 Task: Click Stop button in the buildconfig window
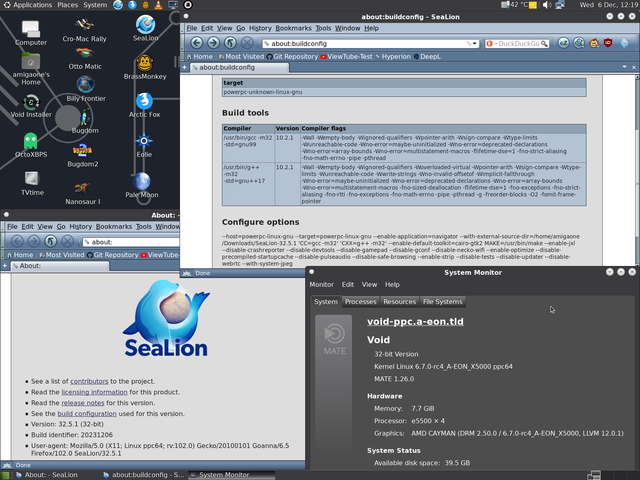(x=247, y=43)
